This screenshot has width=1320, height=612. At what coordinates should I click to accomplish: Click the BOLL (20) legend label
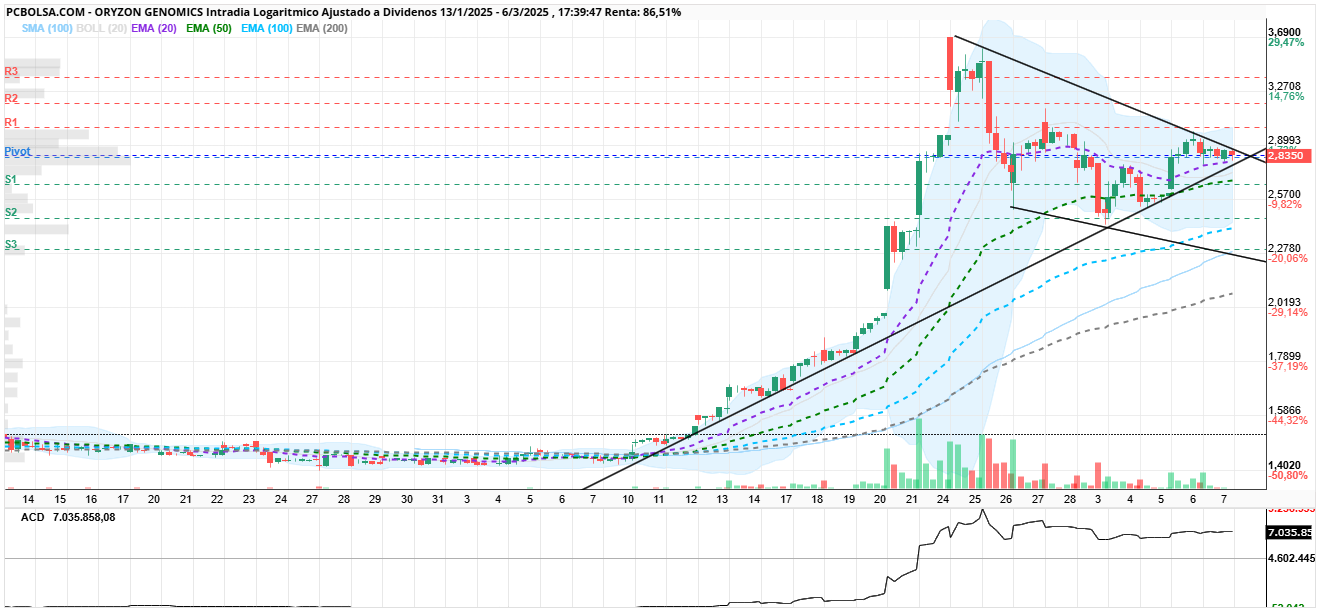100,29
